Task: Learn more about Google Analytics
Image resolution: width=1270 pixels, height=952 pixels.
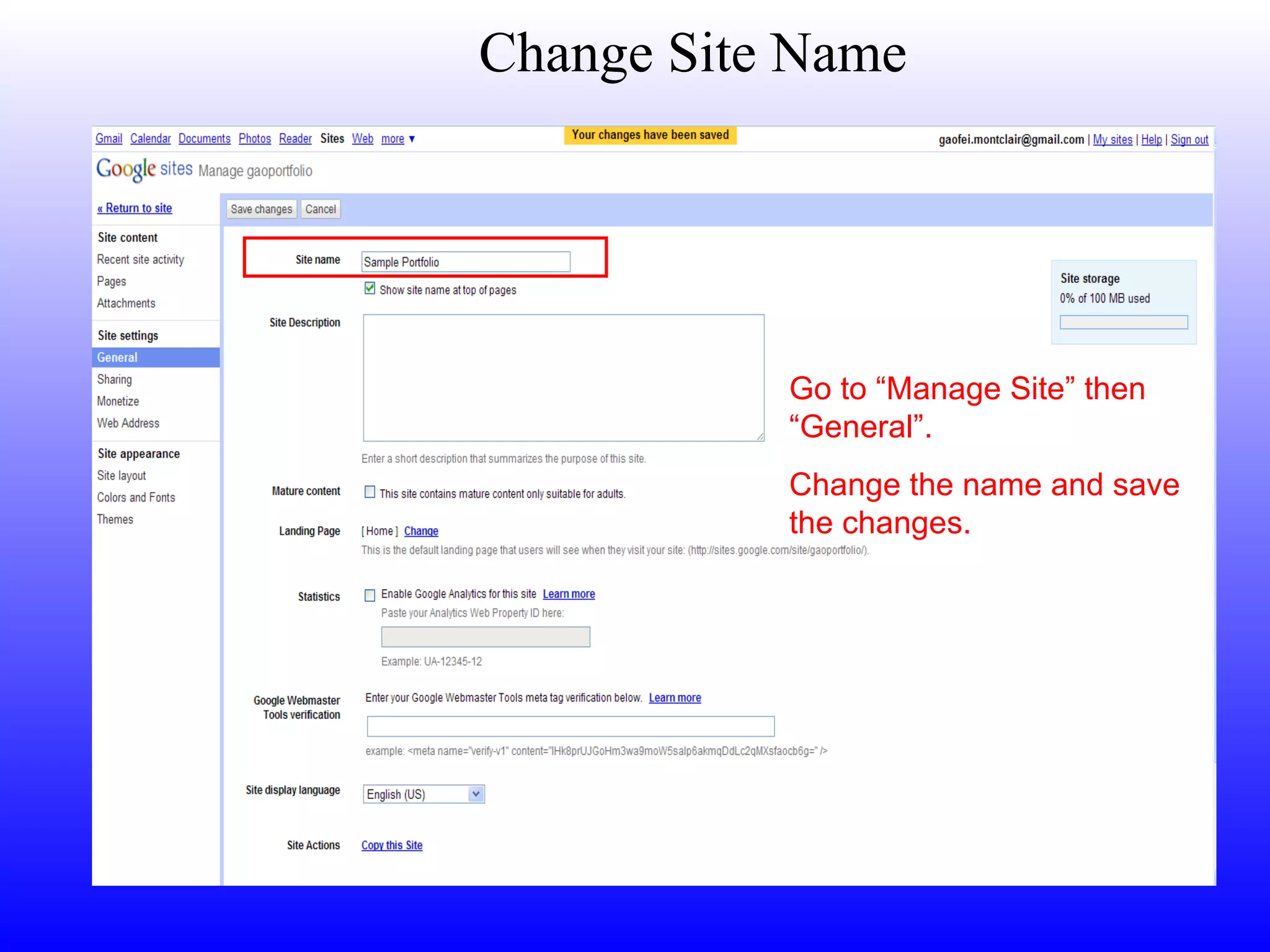Action: (x=569, y=594)
